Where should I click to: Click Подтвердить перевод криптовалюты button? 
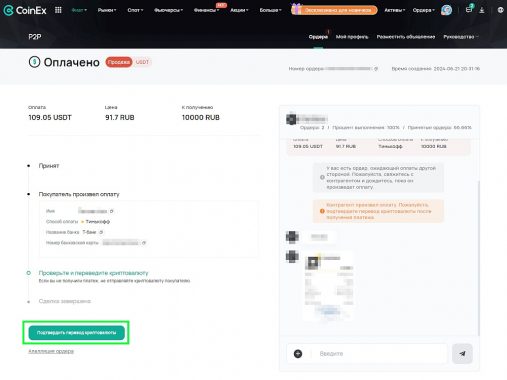[x=76, y=333]
